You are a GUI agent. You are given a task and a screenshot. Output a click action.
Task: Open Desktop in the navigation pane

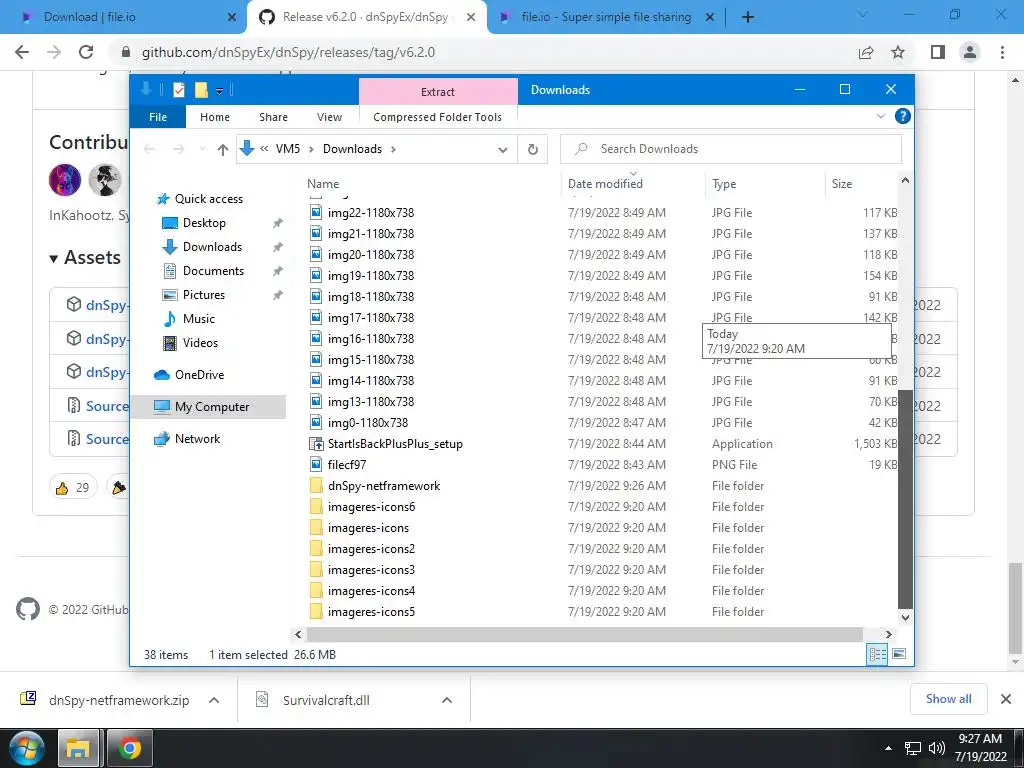coord(204,223)
